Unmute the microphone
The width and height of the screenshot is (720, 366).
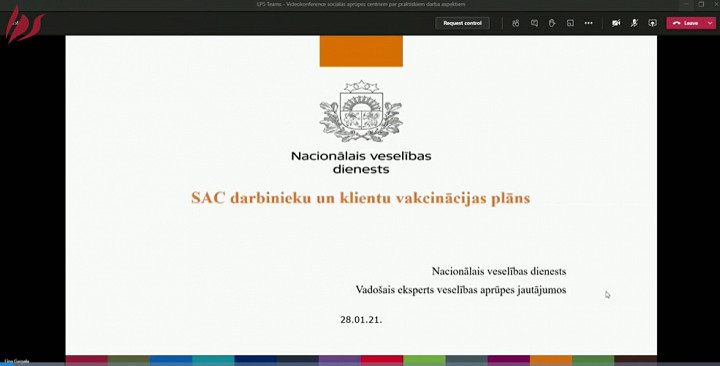(634, 23)
